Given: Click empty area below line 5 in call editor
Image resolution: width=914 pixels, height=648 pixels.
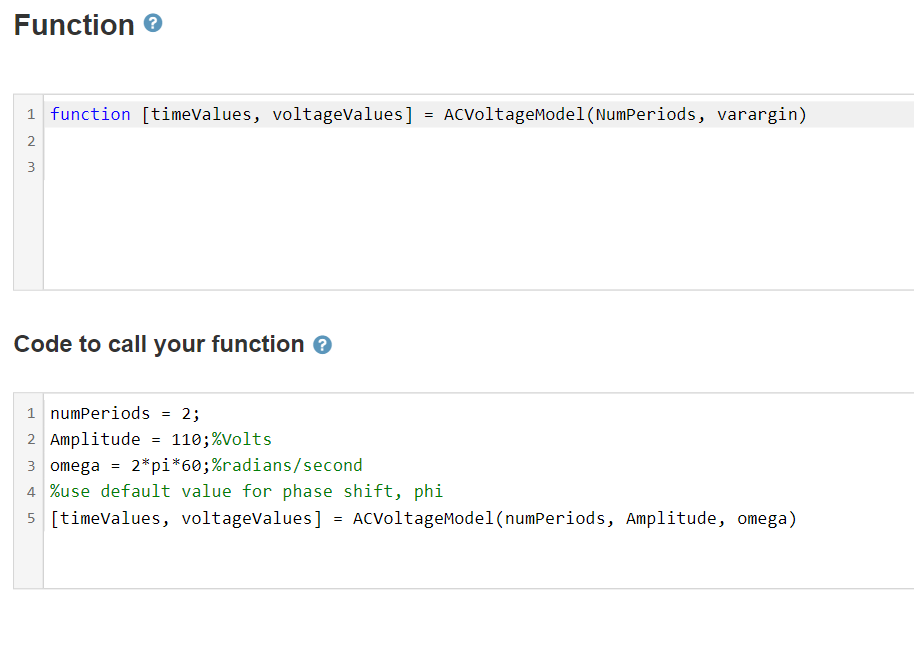Looking at the screenshot, I should (478, 559).
